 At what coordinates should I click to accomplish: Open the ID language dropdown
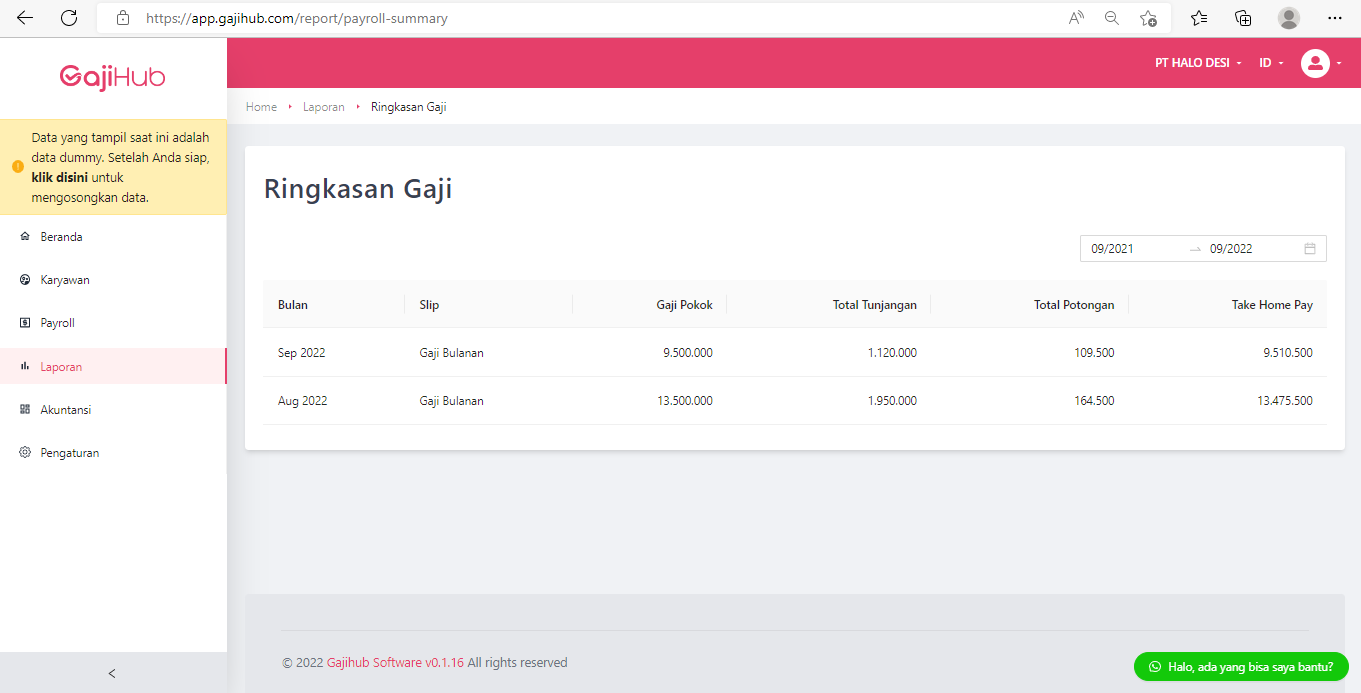1270,62
